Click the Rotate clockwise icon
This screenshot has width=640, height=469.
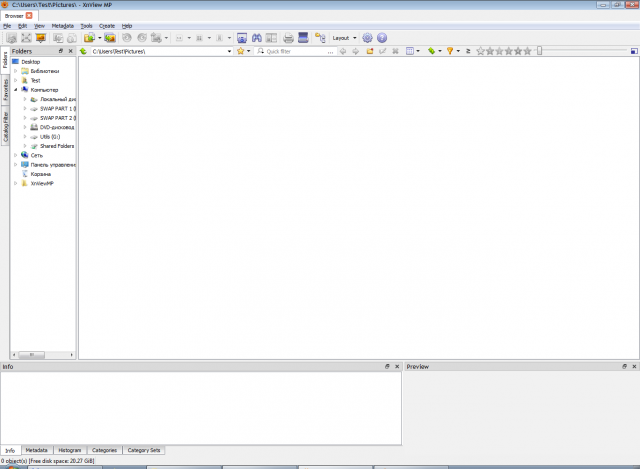click(x=142, y=38)
